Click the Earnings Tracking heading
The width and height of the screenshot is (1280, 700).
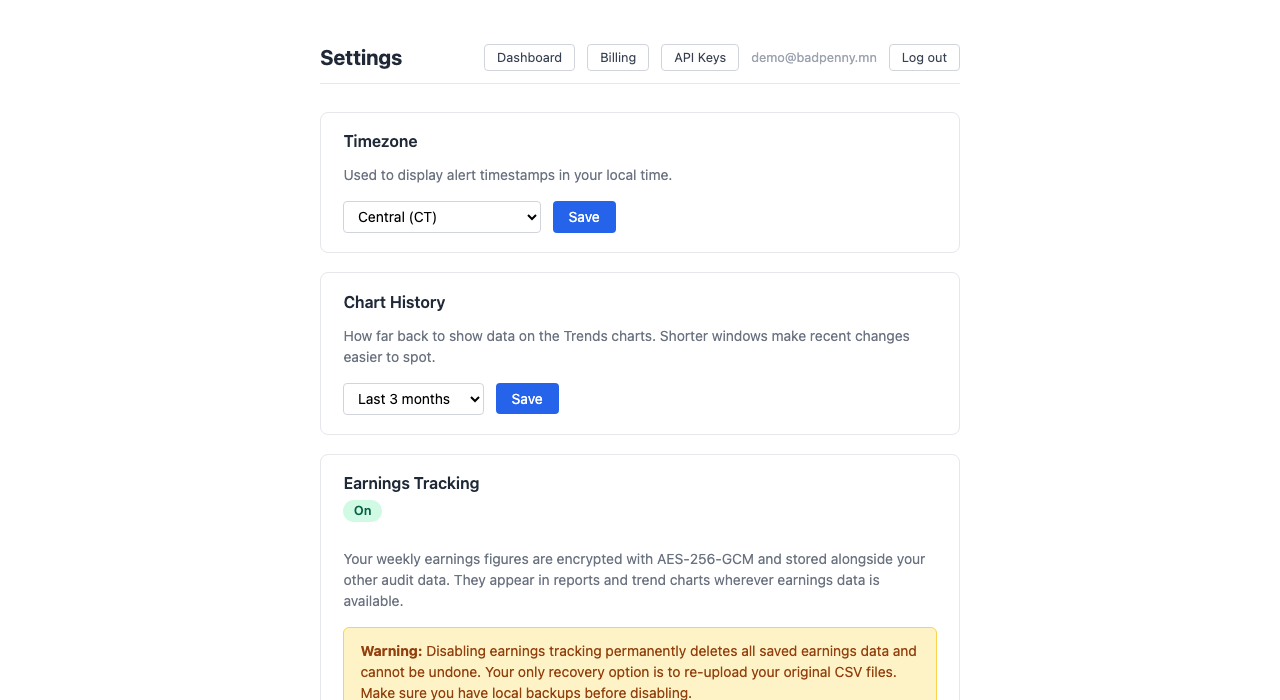[411, 484]
